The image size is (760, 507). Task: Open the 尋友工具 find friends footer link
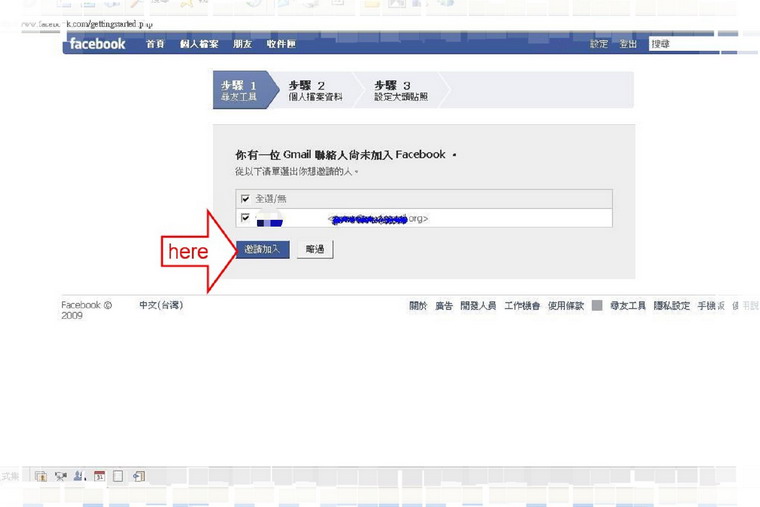point(628,305)
